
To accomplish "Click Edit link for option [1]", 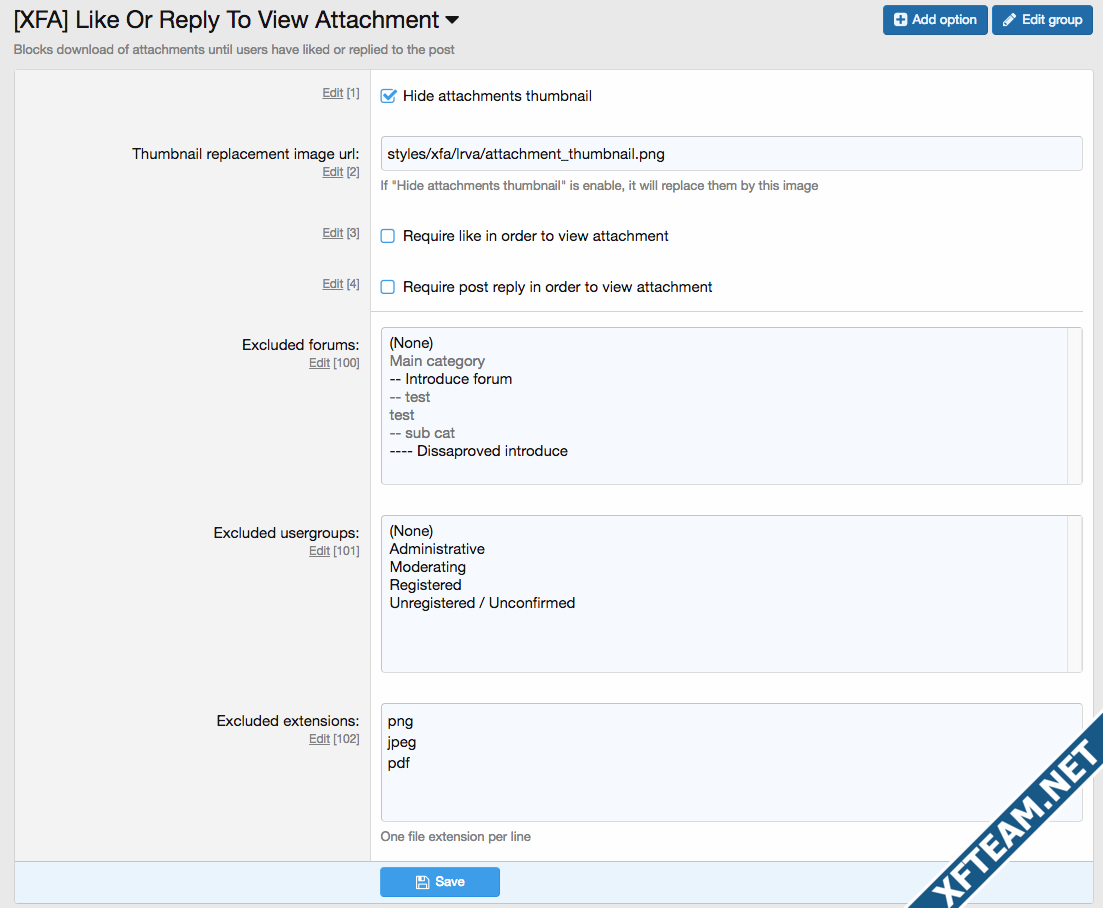I will pos(333,93).
